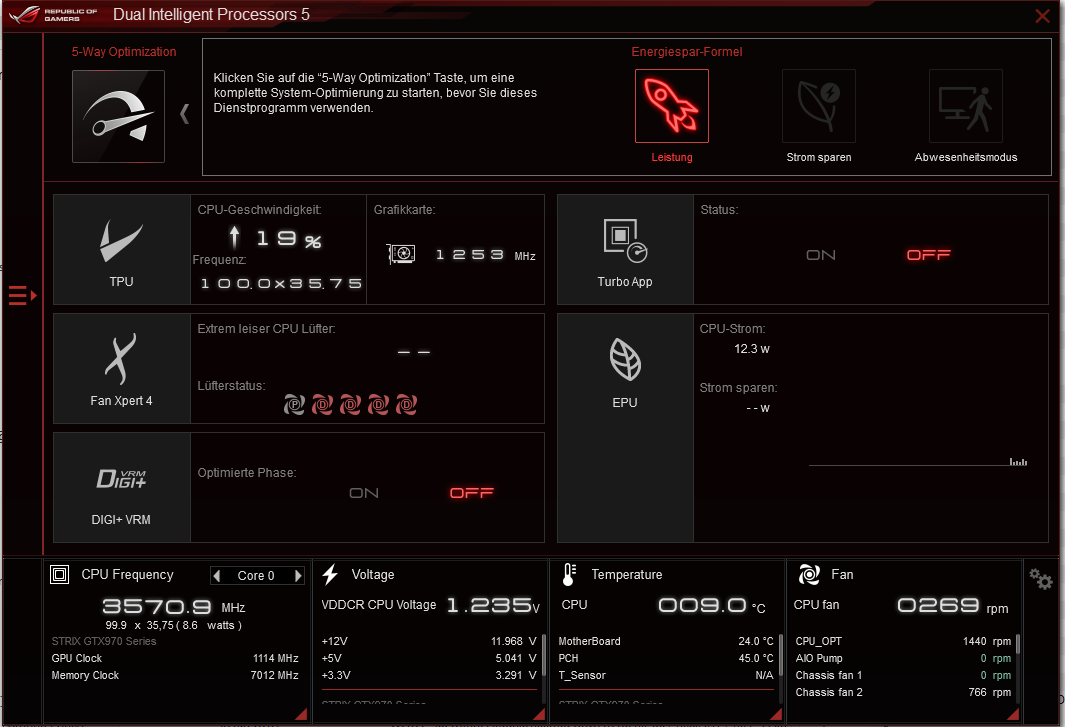Click the Memory Clock 7012 MHz row
This screenshot has height=727, width=1065.
(x=175, y=675)
